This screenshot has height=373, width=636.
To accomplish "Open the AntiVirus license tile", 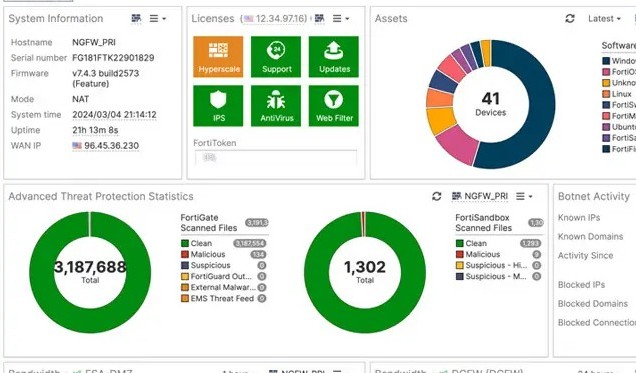I will click(x=276, y=106).
